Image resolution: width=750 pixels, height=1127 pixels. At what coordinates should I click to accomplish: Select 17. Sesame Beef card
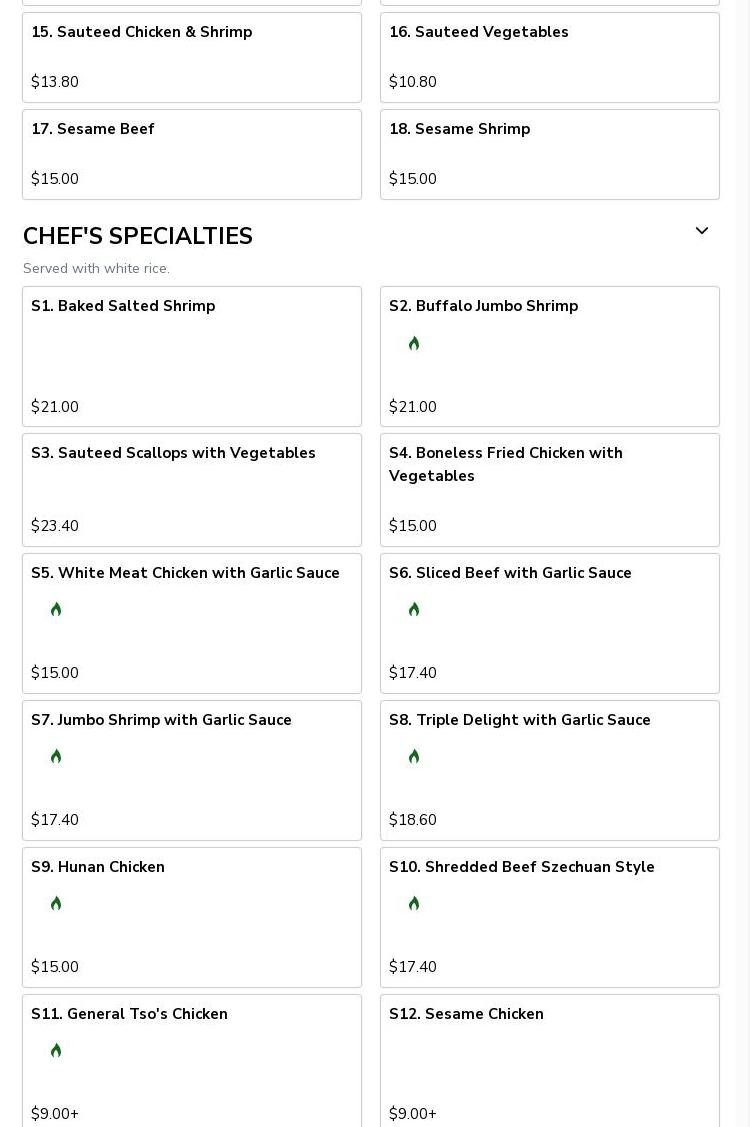point(192,155)
